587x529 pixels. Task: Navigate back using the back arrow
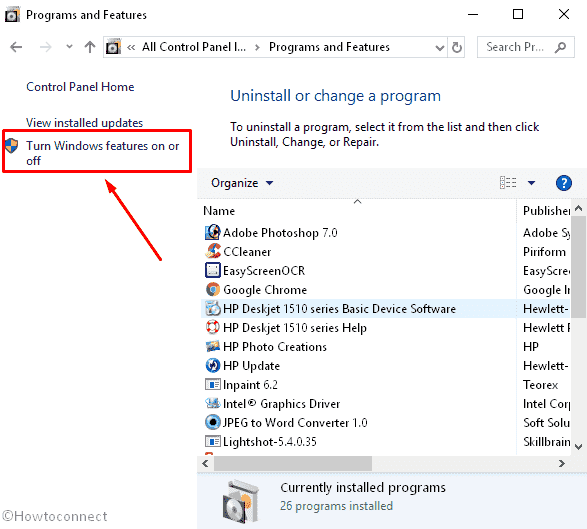pos(16,47)
